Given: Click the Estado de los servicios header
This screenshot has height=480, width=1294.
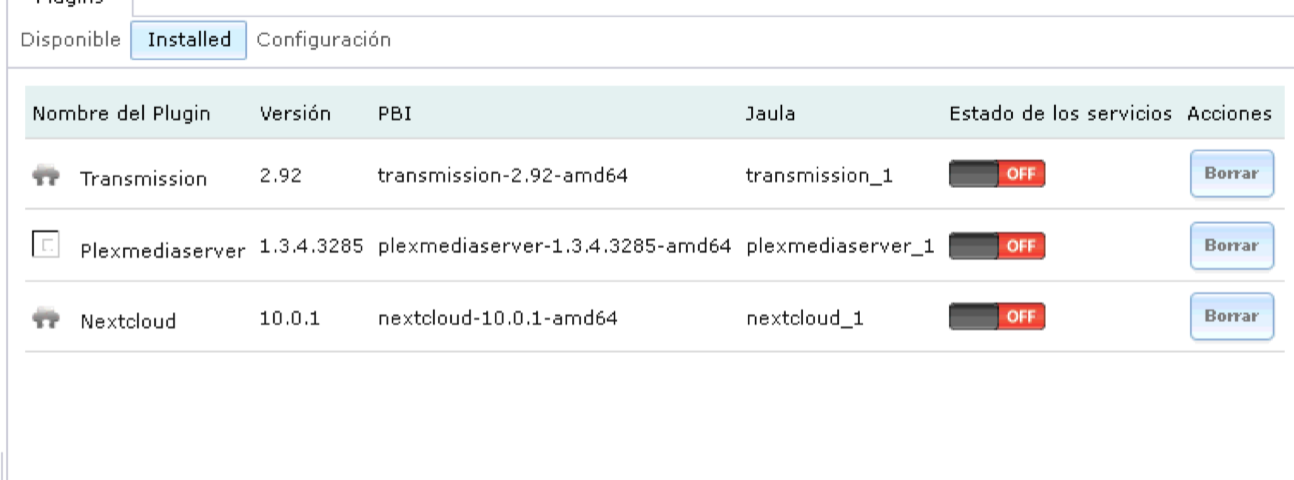Looking at the screenshot, I should pyautogui.click(x=1060, y=113).
